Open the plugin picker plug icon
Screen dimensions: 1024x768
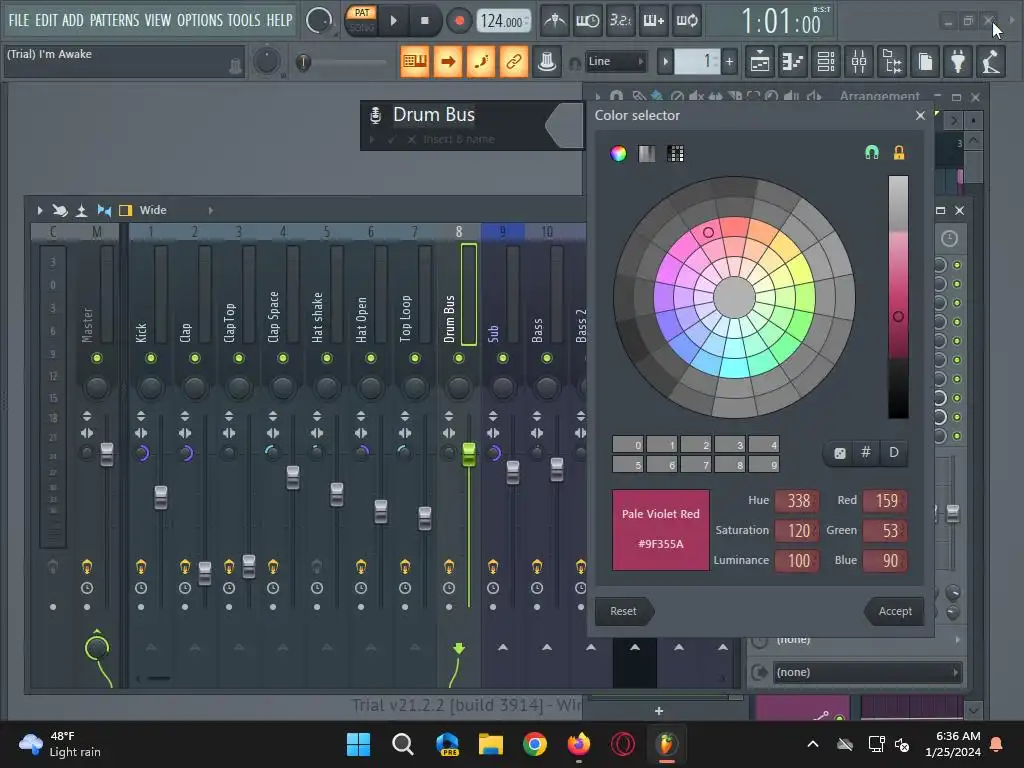[958, 61]
